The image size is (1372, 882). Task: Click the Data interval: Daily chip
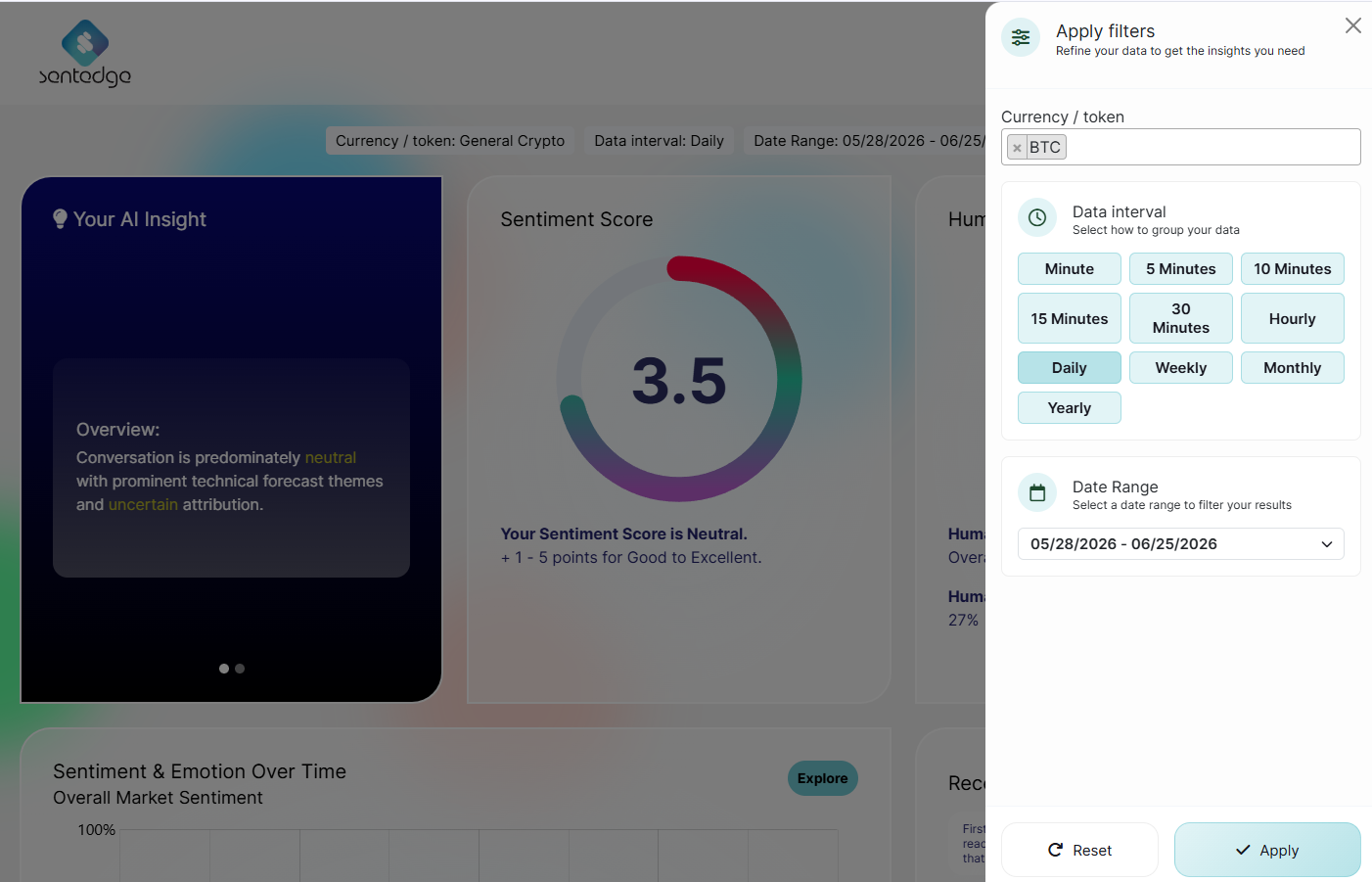(x=660, y=141)
